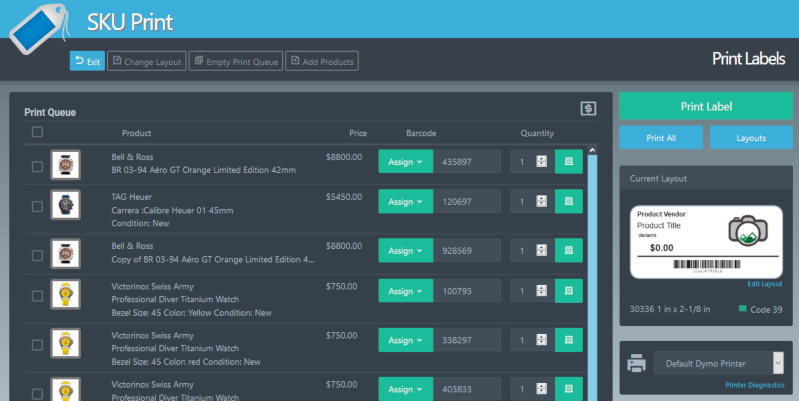
Task: Check the Bell & Ross BR 03-94 Aéro GT row
Action: (37, 167)
